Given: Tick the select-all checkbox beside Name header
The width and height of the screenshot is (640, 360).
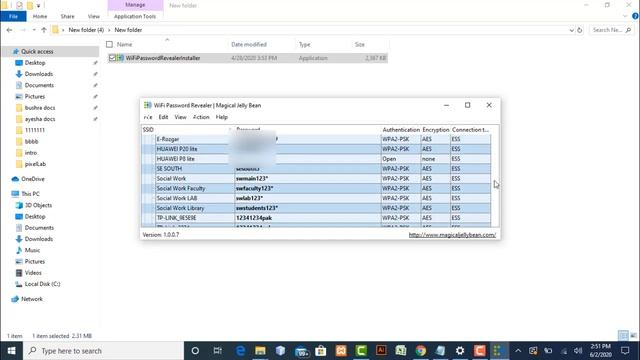Looking at the screenshot, I should pyautogui.click(x=109, y=44).
